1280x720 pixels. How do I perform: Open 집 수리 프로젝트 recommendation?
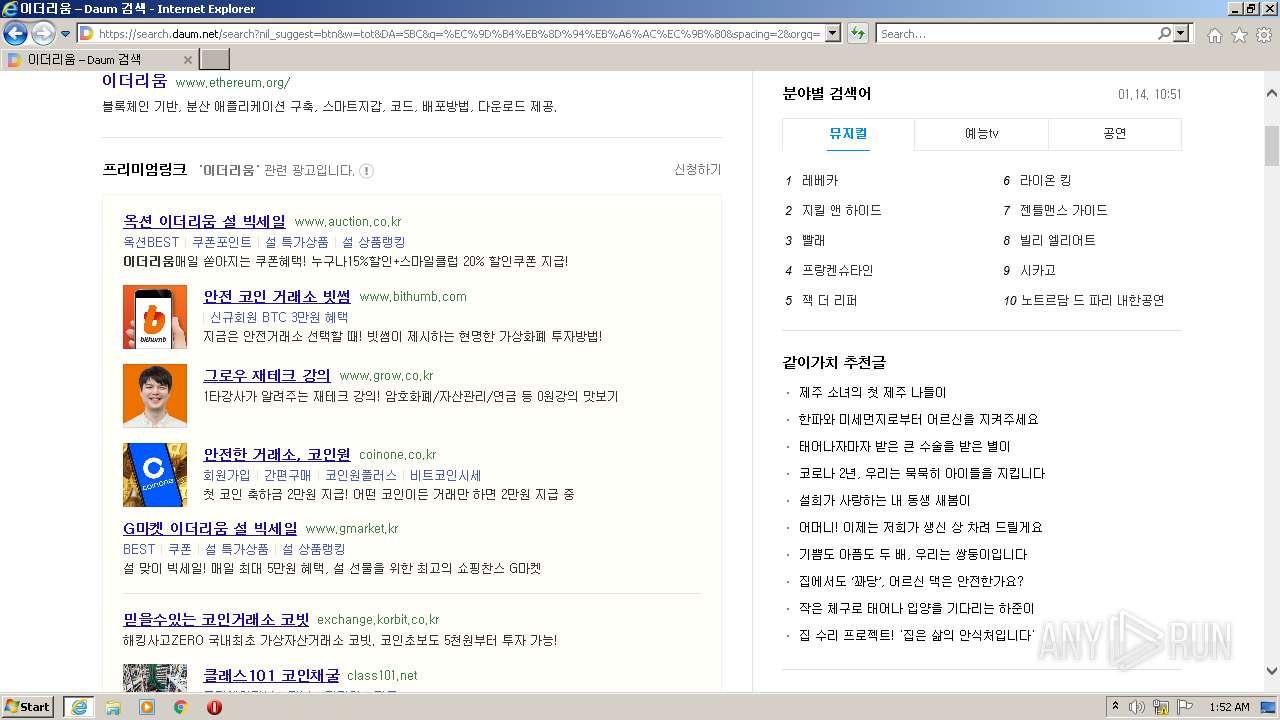coord(917,636)
